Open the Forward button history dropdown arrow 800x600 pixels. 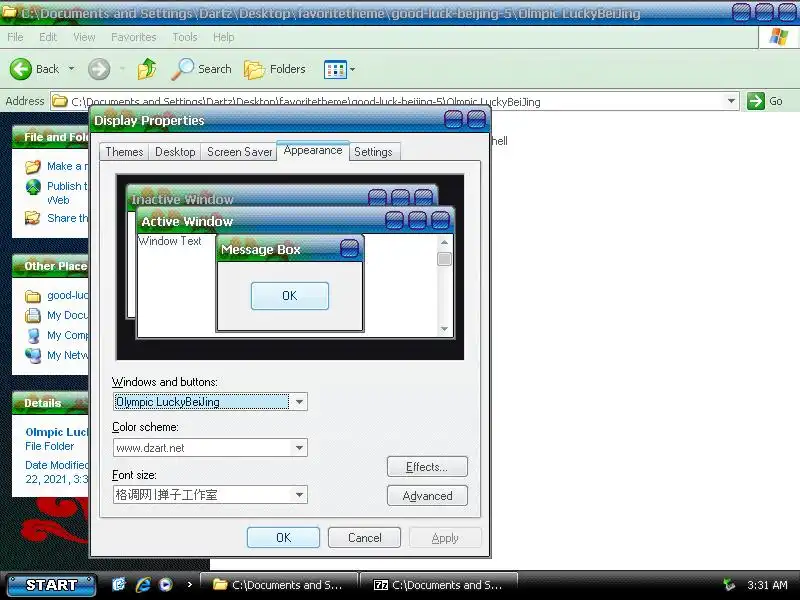tap(122, 69)
